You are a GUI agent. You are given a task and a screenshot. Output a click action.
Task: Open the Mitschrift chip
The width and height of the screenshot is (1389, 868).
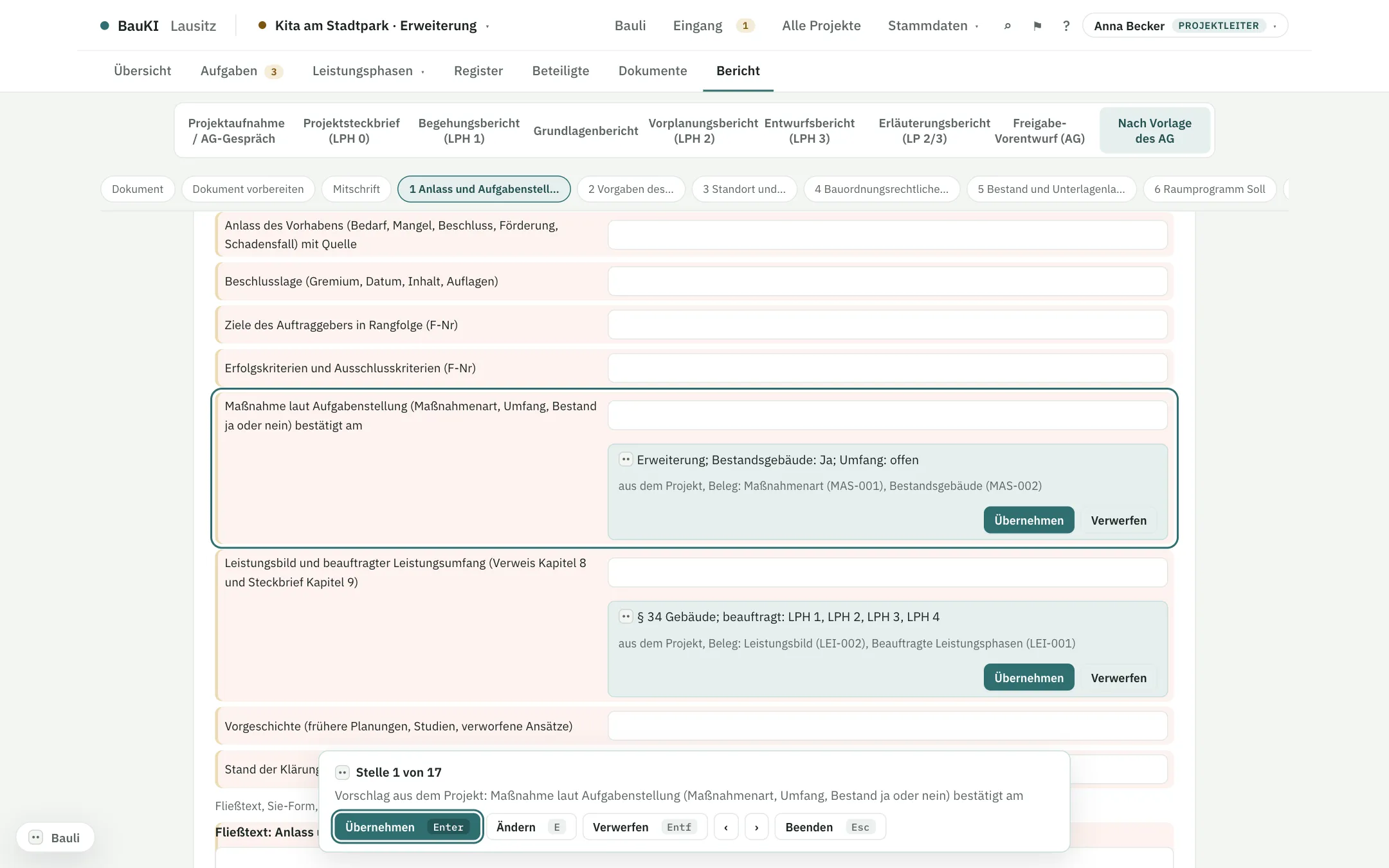(356, 189)
